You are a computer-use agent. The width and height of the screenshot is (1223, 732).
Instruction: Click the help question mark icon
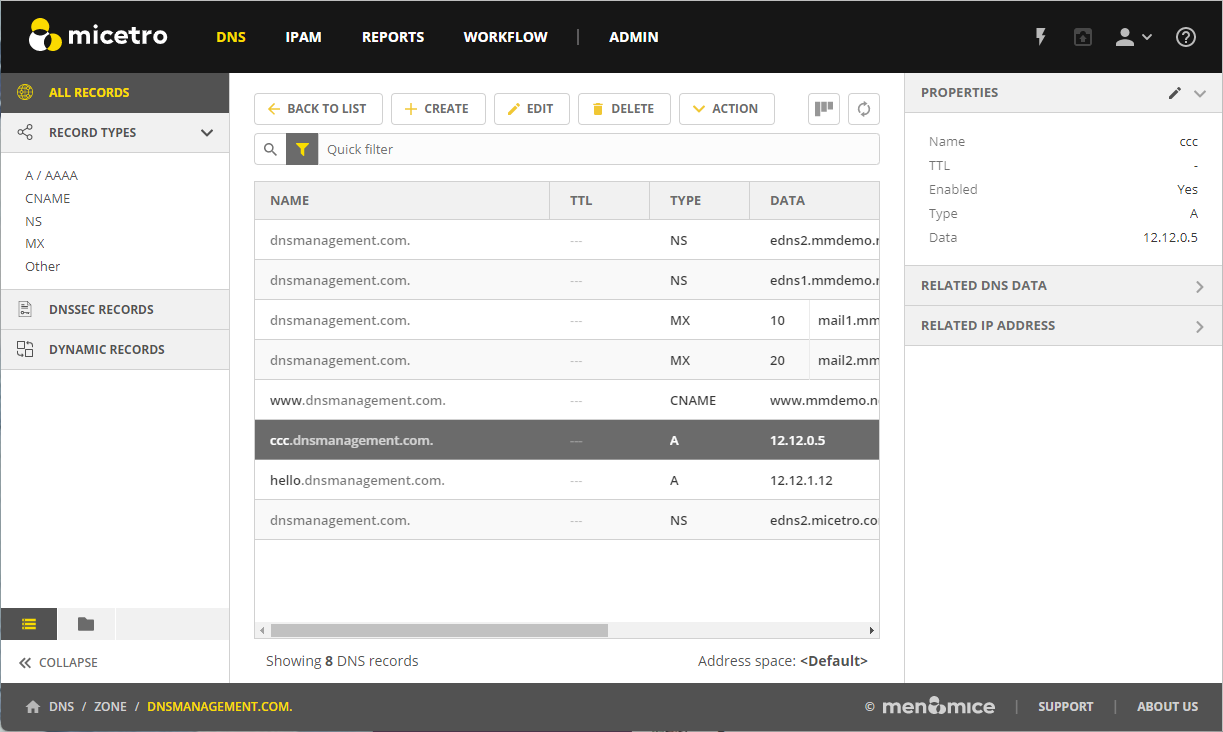click(1185, 37)
